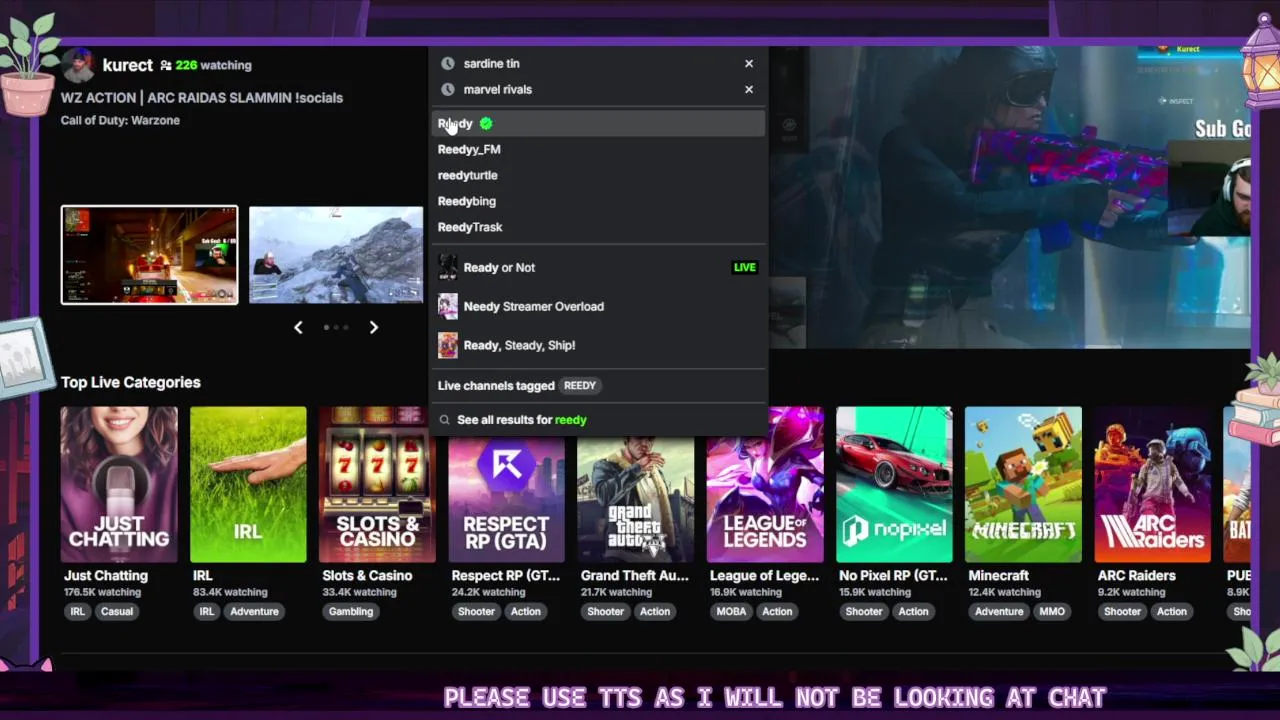1280x720 pixels.
Task: Select the reedyturtle suggestion
Action: pyautogui.click(x=598, y=175)
